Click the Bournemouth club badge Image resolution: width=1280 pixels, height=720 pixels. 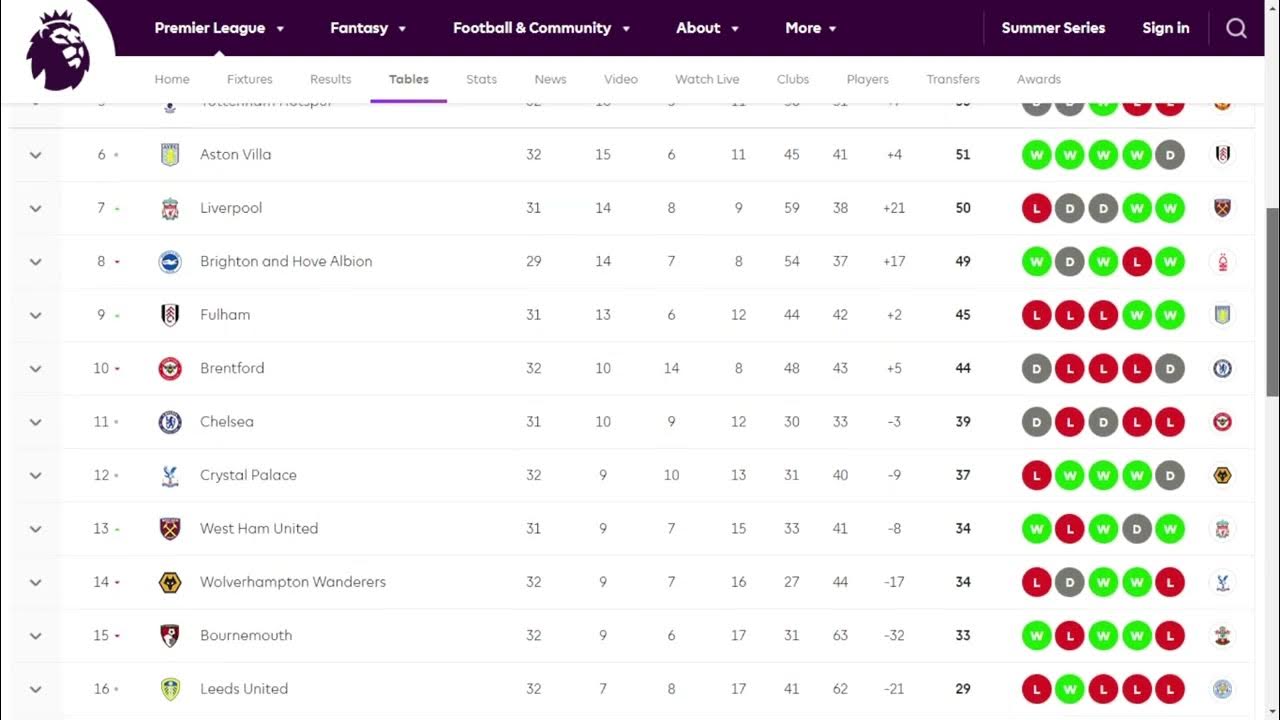(170, 635)
